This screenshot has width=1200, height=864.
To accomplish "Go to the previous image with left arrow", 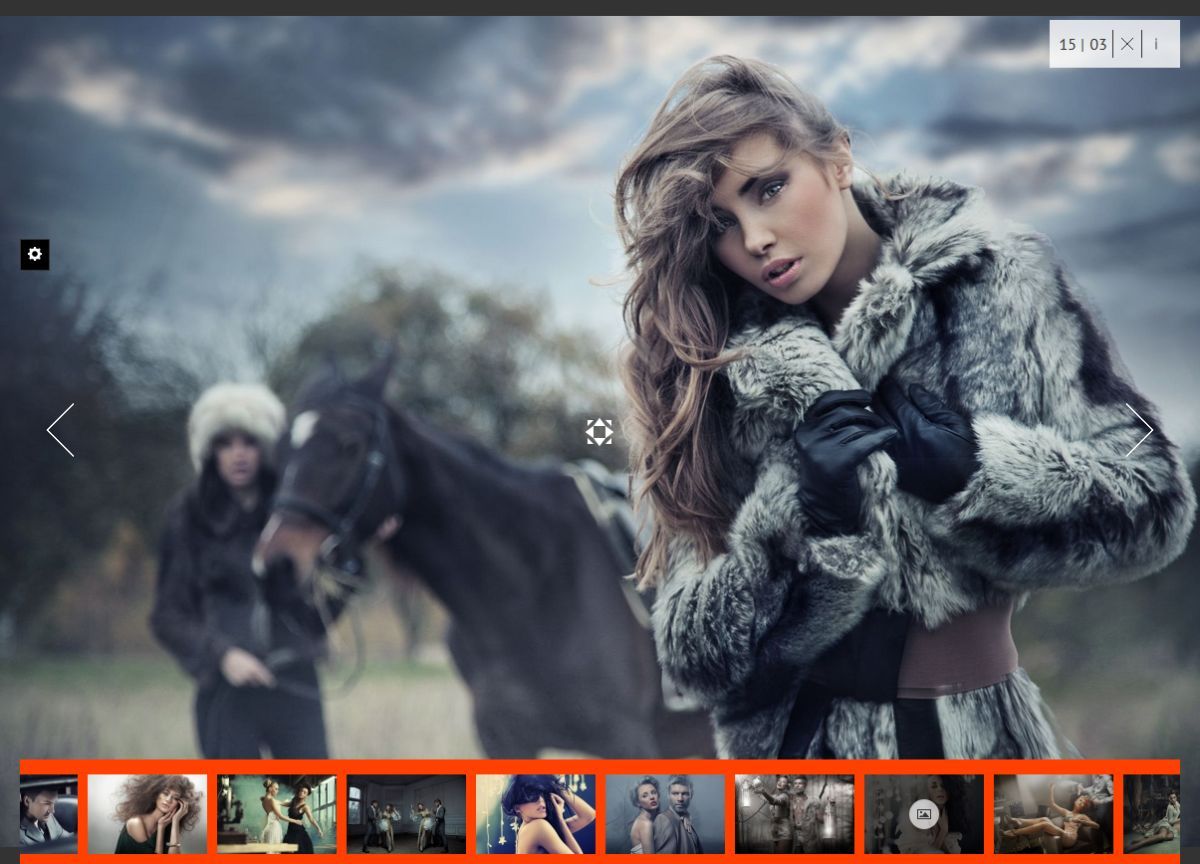I will [61, 430].
